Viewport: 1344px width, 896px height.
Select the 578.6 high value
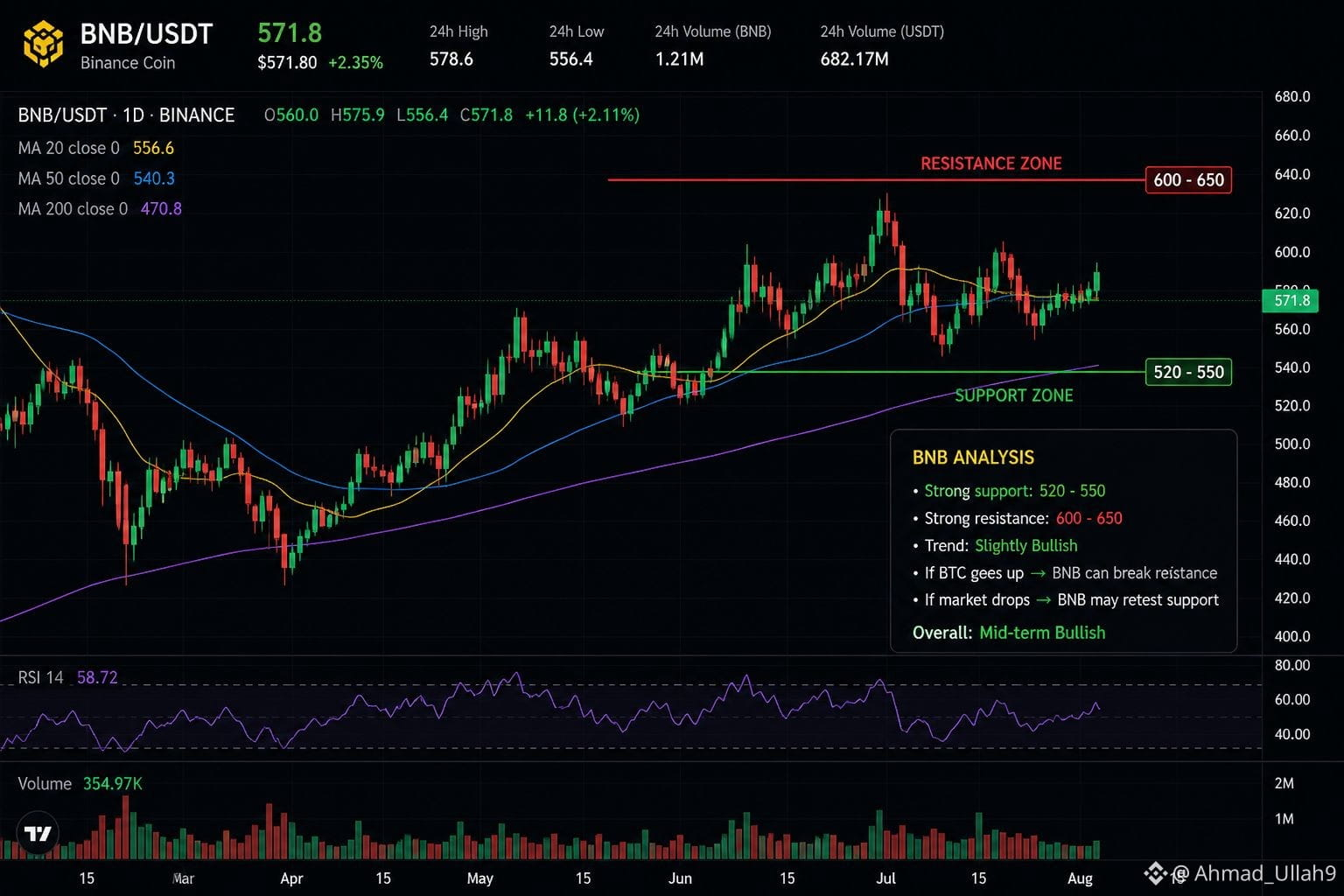pos(451,59)
